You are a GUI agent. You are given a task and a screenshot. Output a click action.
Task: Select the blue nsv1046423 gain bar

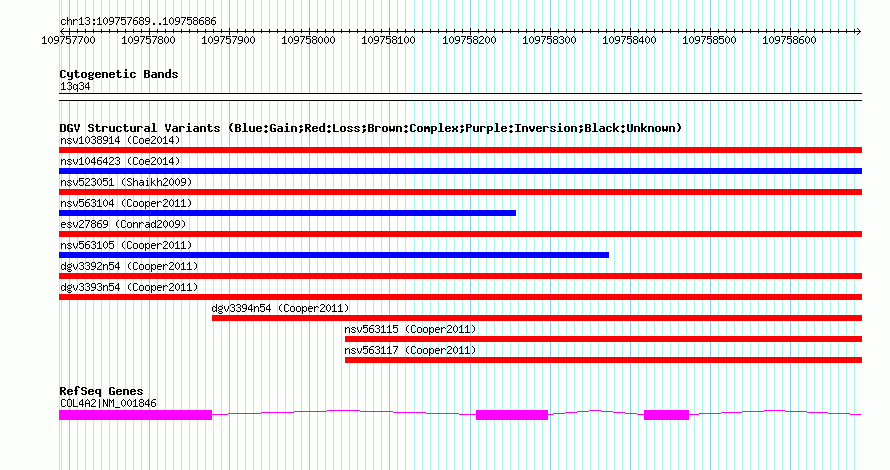pos(460,171)
